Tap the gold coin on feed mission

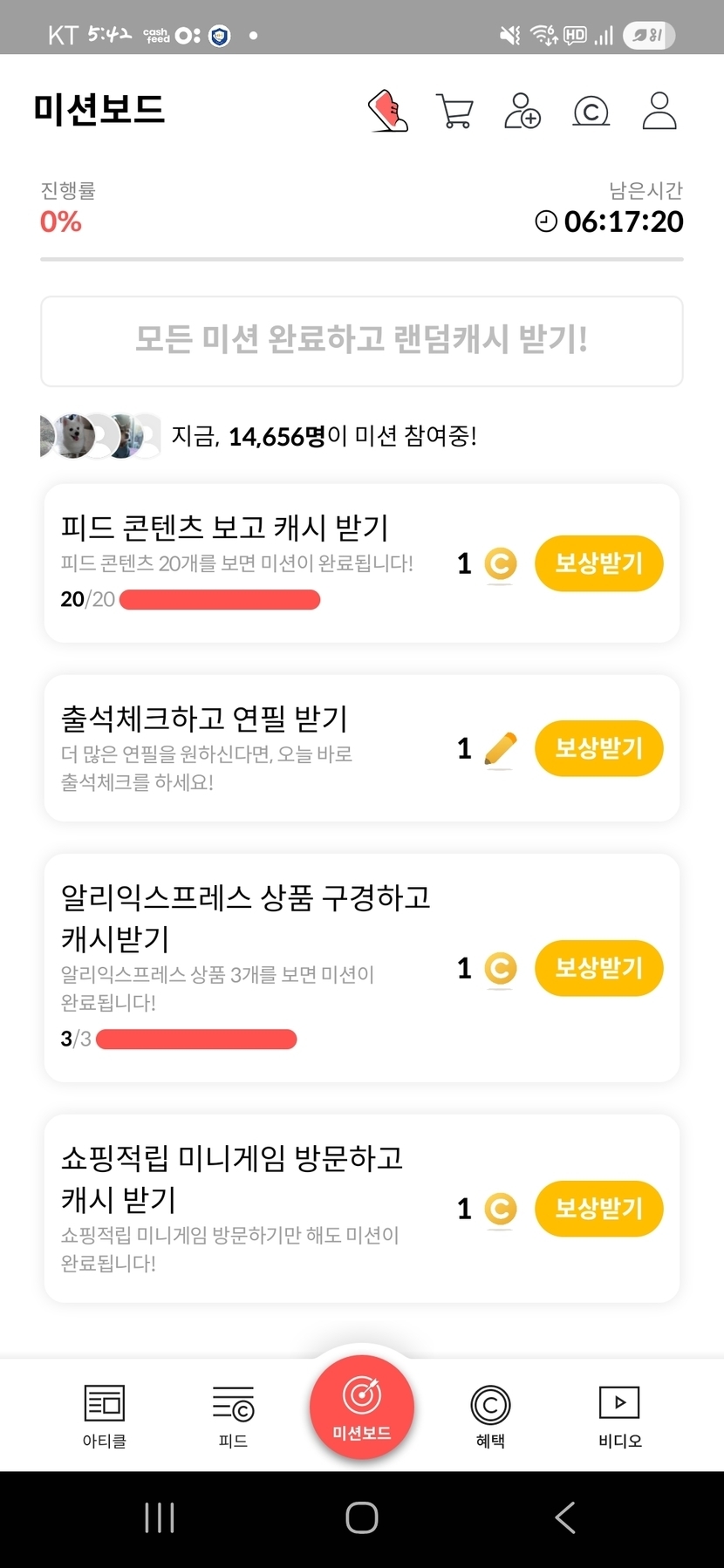pyautogui.click(x=500, y=564)
